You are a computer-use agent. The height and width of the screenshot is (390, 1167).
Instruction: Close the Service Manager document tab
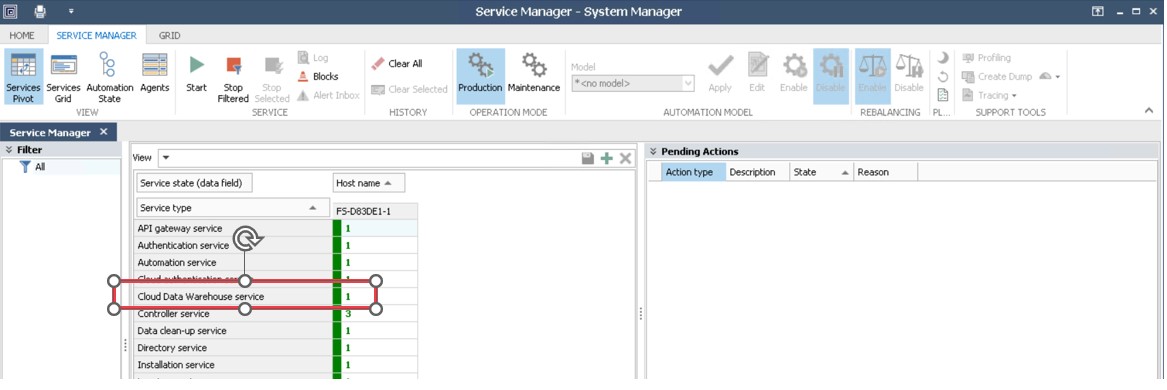103,132
